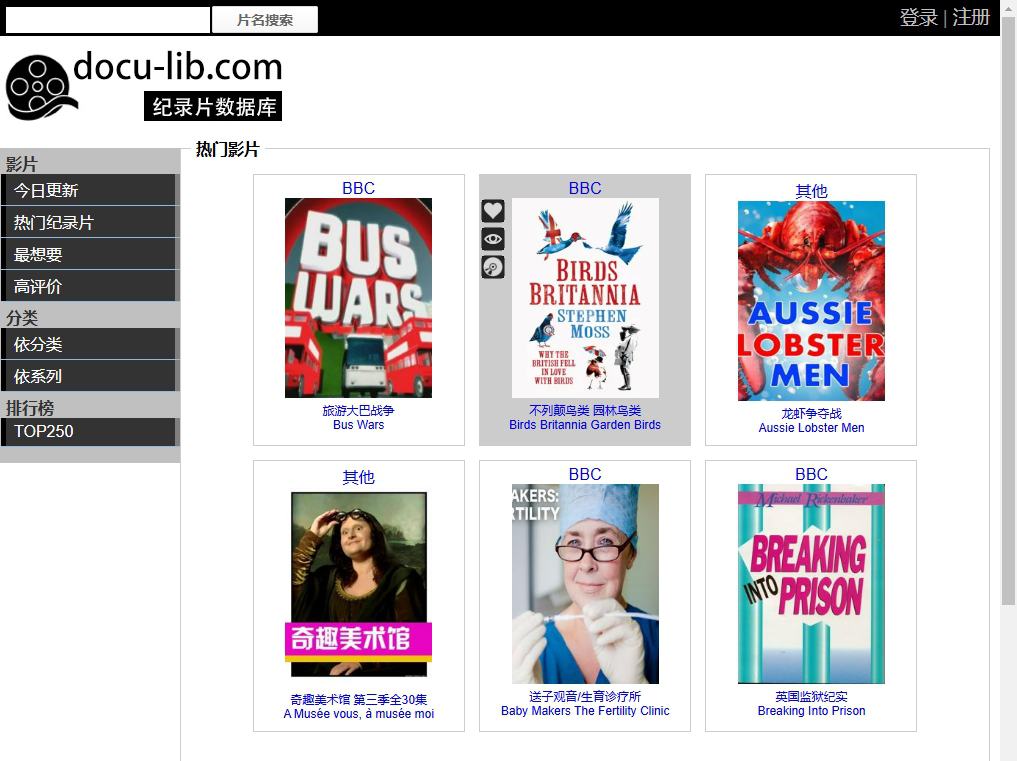Open the 奇趣美术馆 poster thumbnail

[358, 585]
